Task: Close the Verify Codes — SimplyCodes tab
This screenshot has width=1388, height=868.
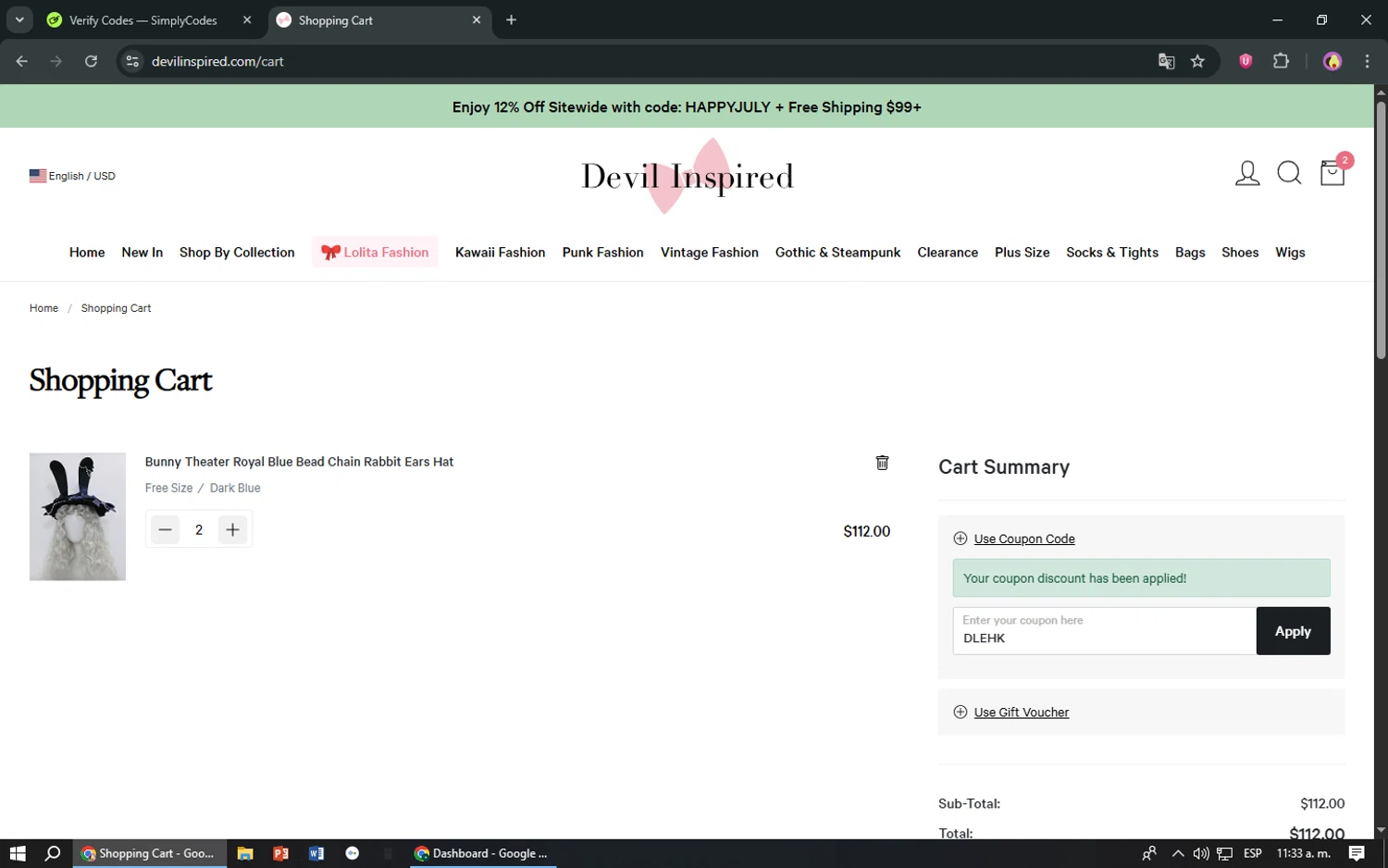Action: pyautogui.click(x=247, y=20)
